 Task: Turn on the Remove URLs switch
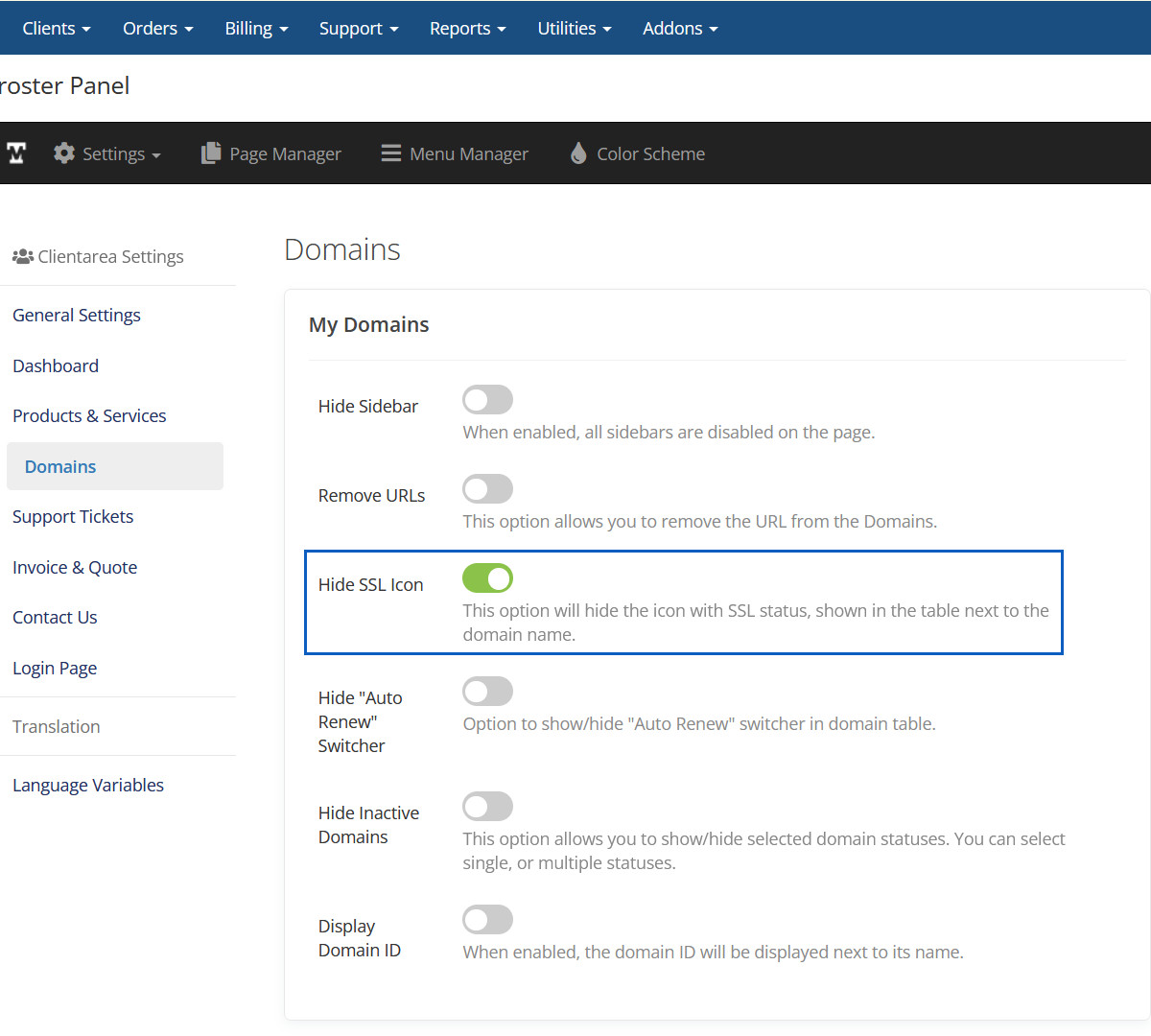[x=487, y=489]
